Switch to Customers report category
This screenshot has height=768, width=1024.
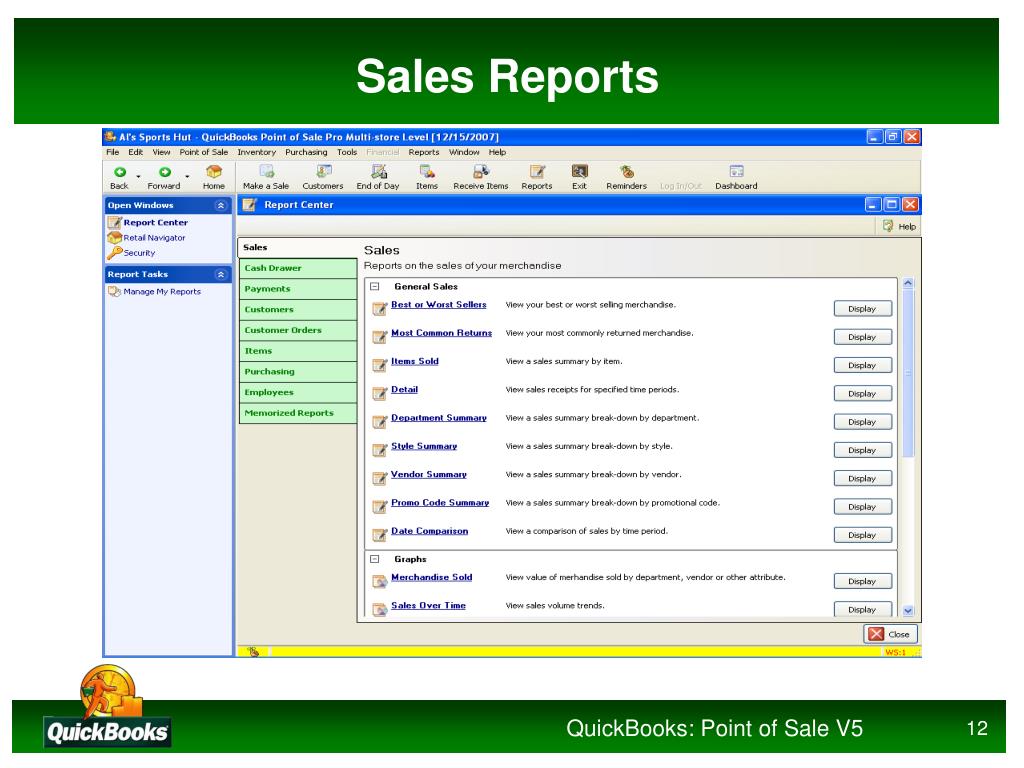(298, 310)
